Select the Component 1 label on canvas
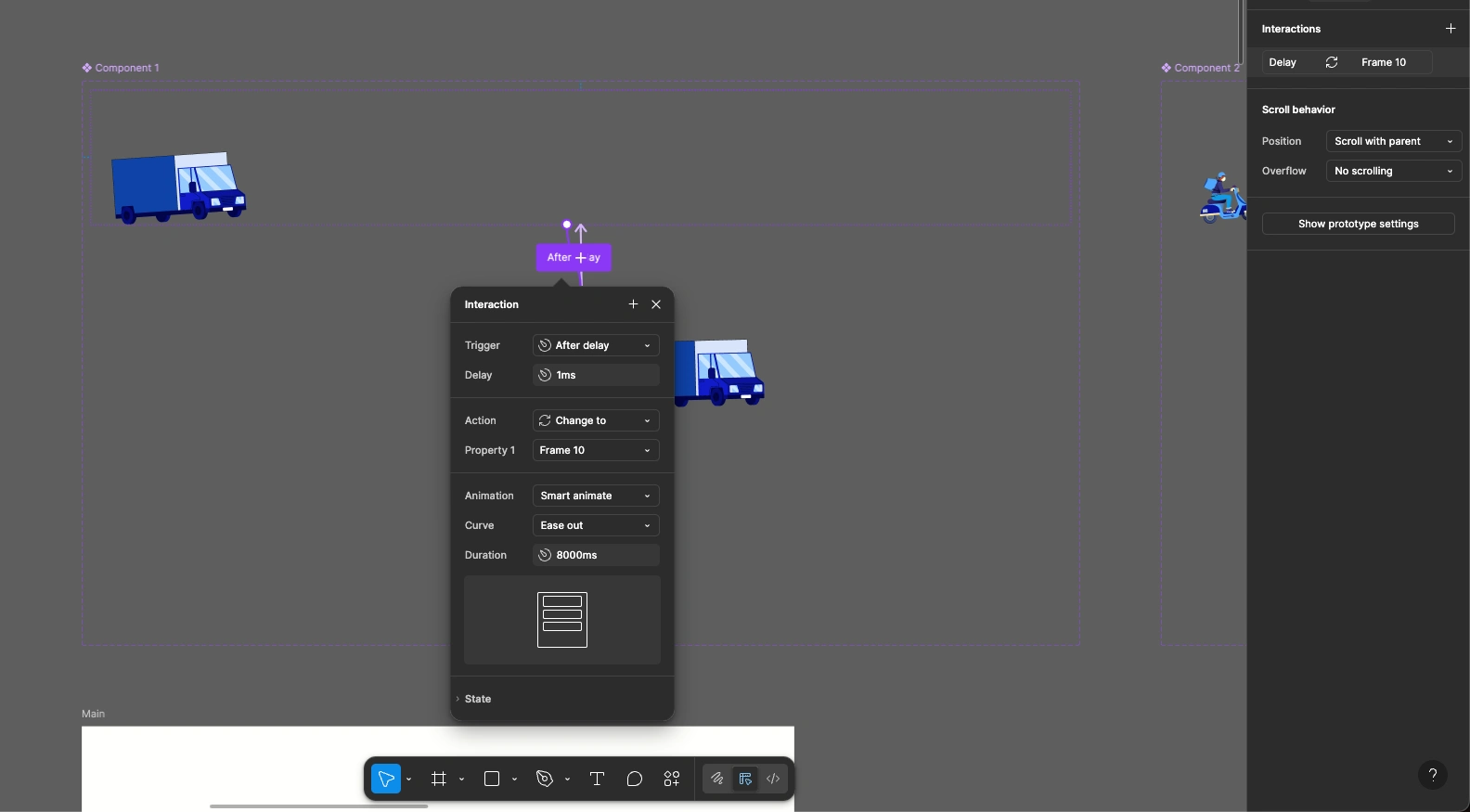 coord(121,68)
